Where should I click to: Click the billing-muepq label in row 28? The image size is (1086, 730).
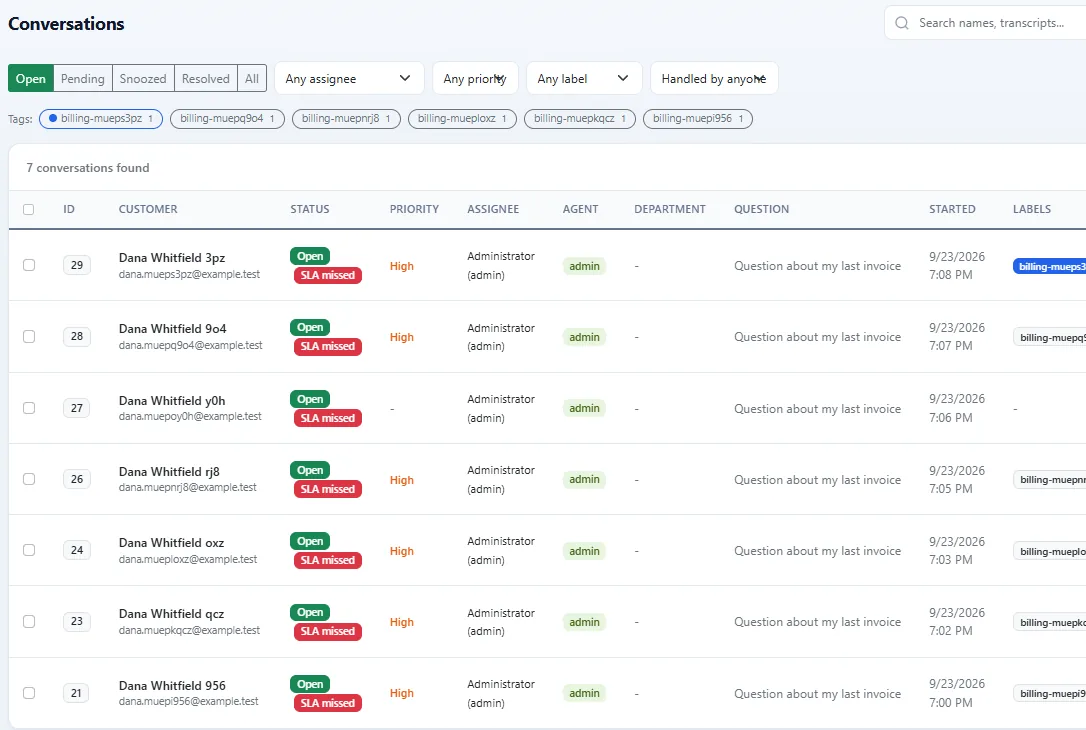click(1050, 337)
